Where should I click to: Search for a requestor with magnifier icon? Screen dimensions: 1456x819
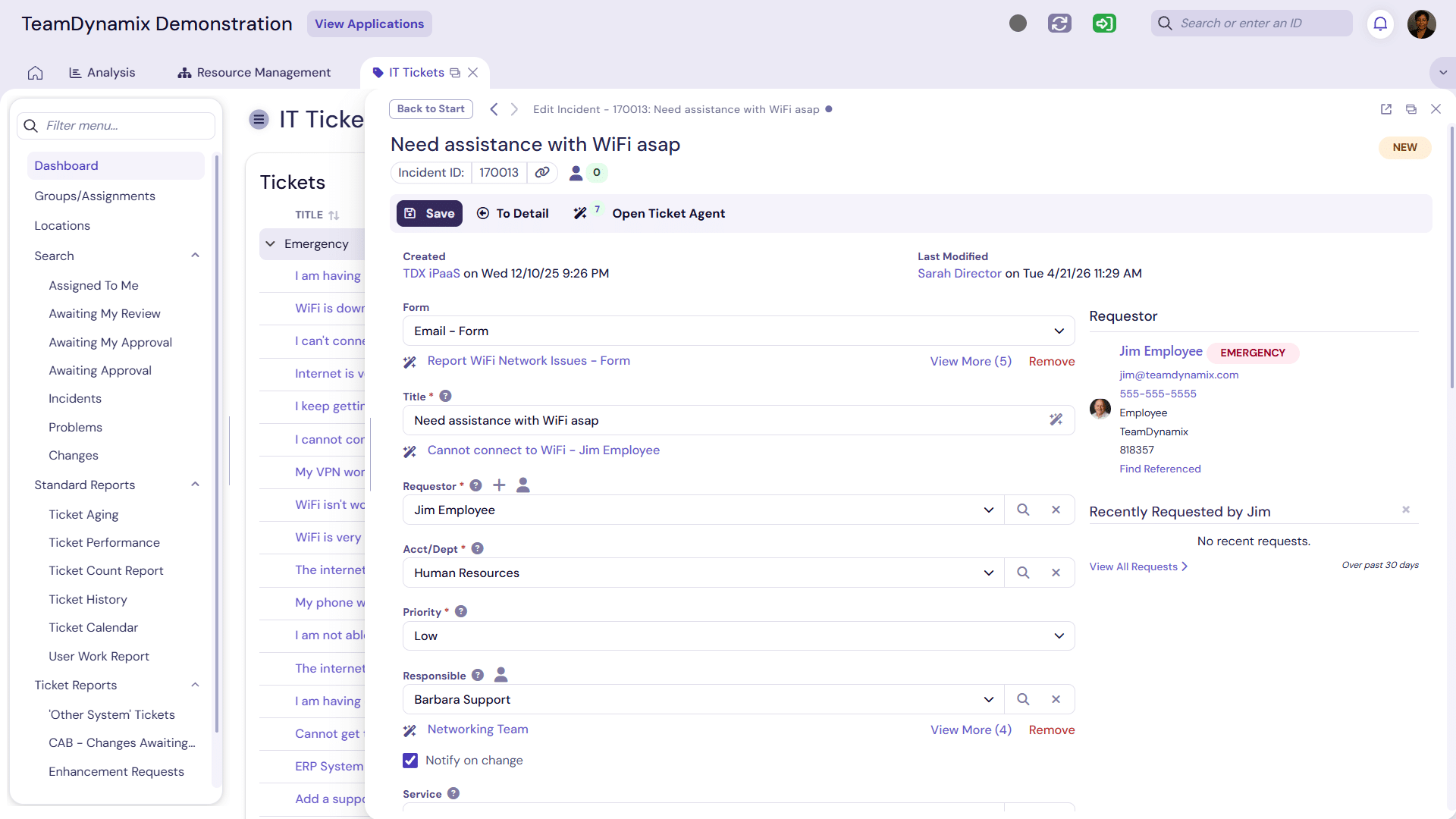(x=1023, y=510)
